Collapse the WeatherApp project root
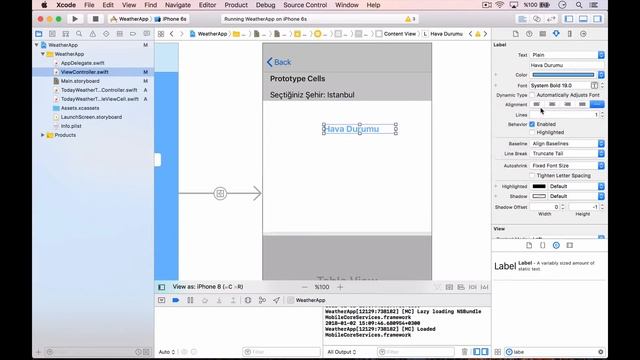Image resolution: width=640 pixels, height=360 pixels. click(x=37, y=45)
